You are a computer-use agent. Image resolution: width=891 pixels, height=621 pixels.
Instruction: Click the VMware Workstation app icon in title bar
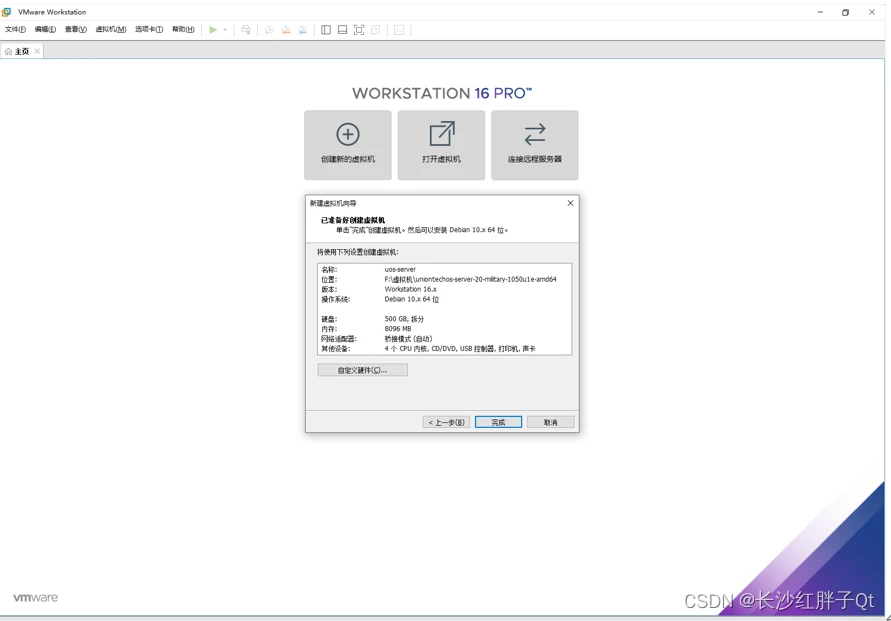click(7, 12)
